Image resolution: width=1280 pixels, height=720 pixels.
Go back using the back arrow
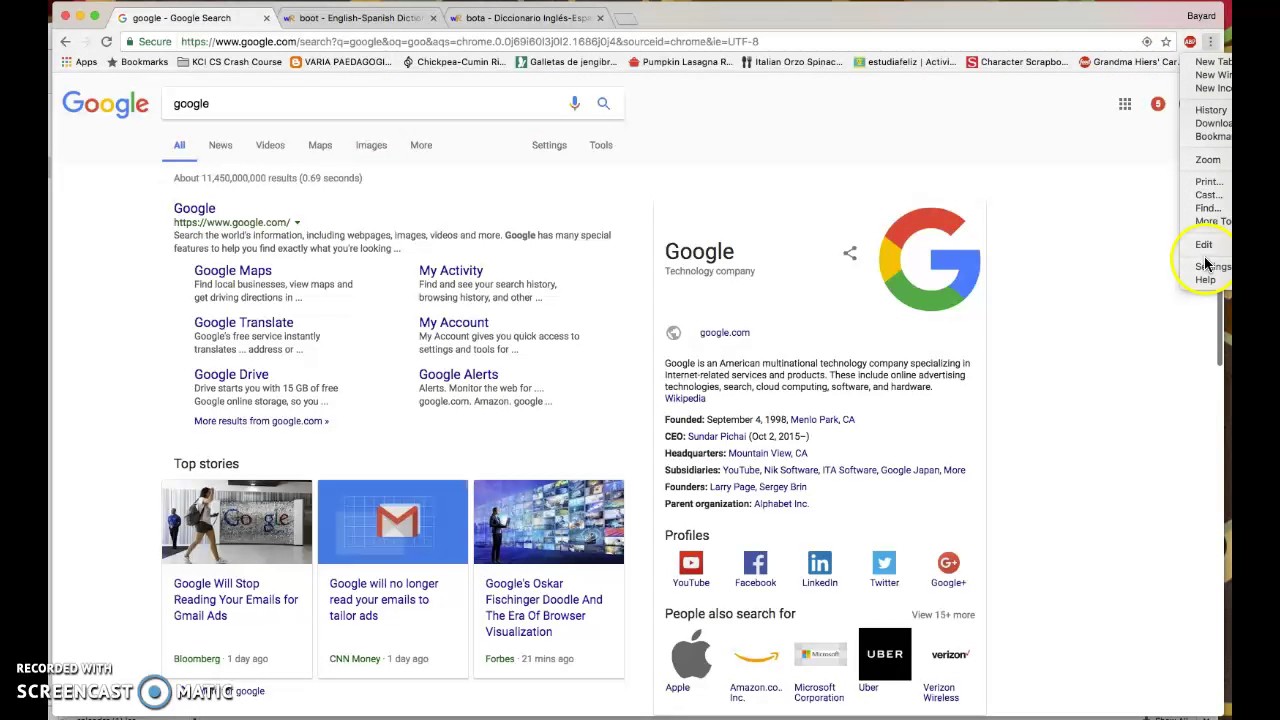(65, 42)
